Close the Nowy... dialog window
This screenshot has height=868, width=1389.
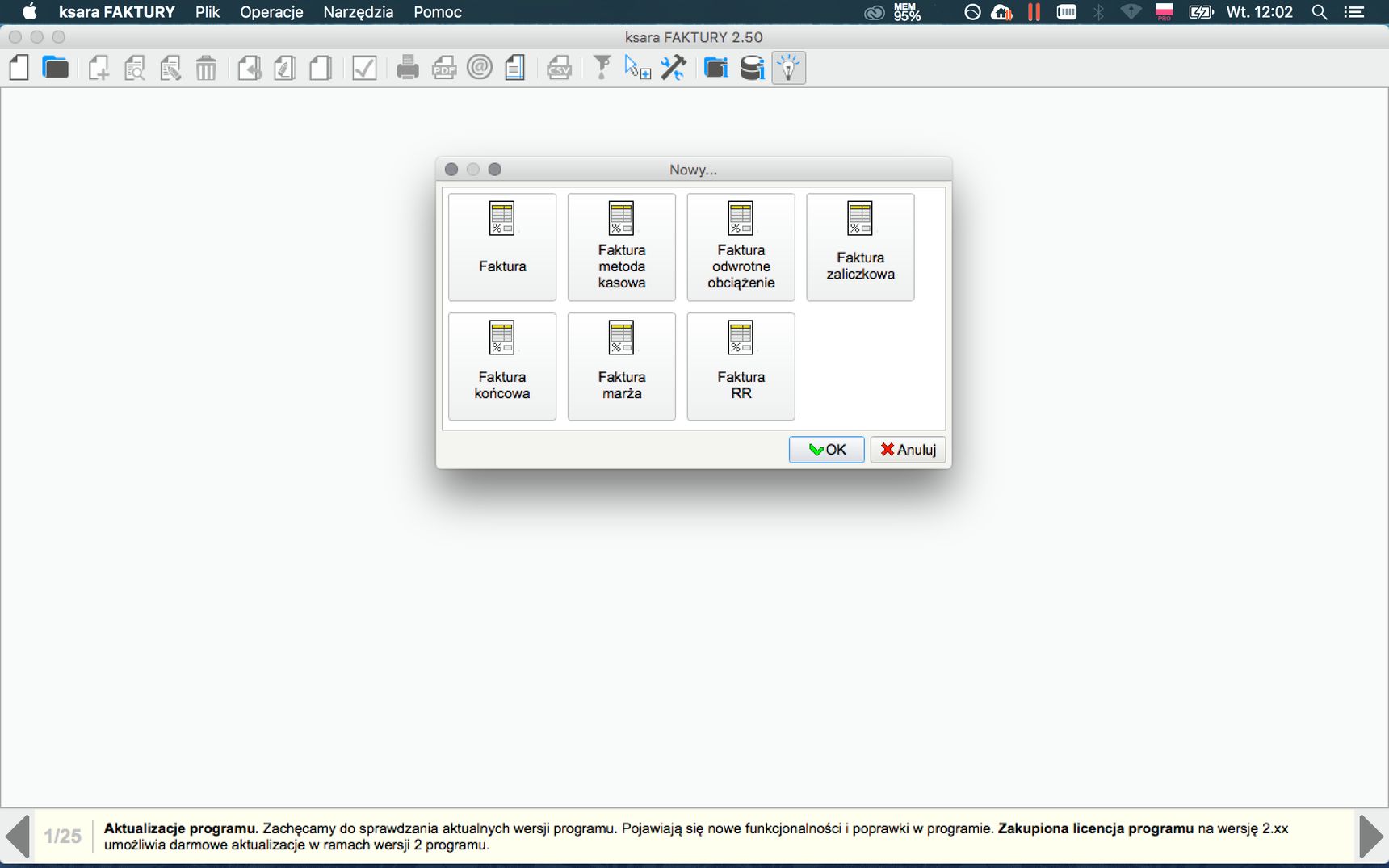tap(451, 170)
